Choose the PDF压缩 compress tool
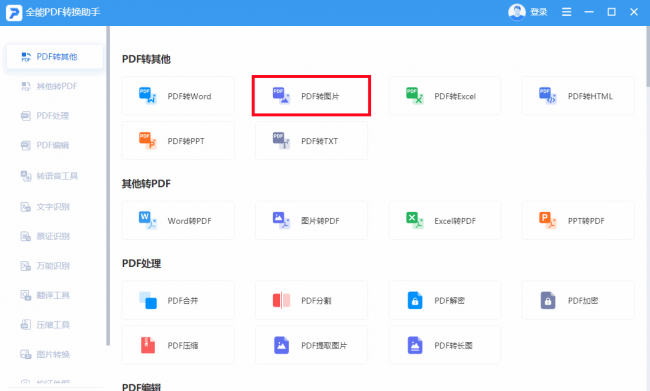Screen dimensions: 650x391 pos(178,345)
